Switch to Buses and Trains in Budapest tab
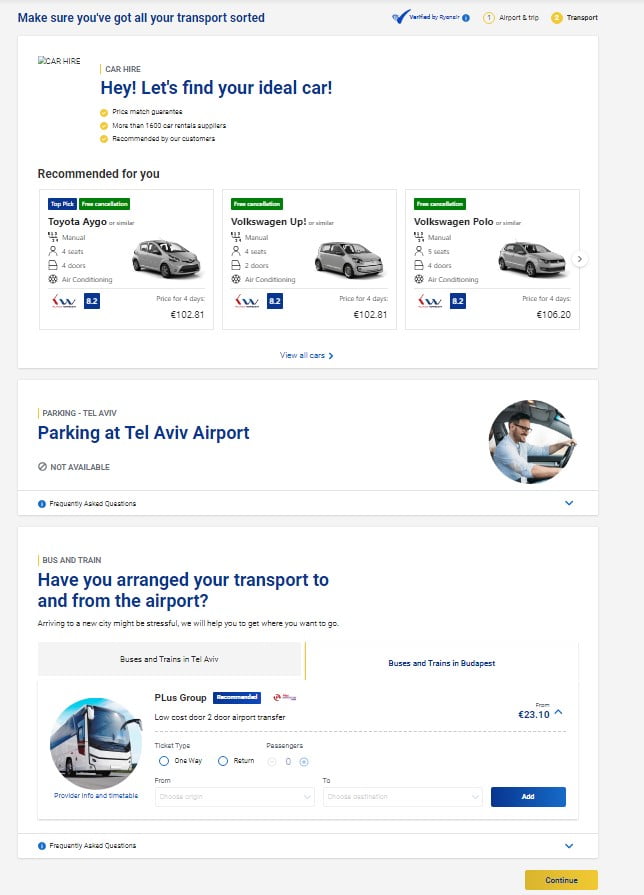644x895 pixels. coord(441,662)
